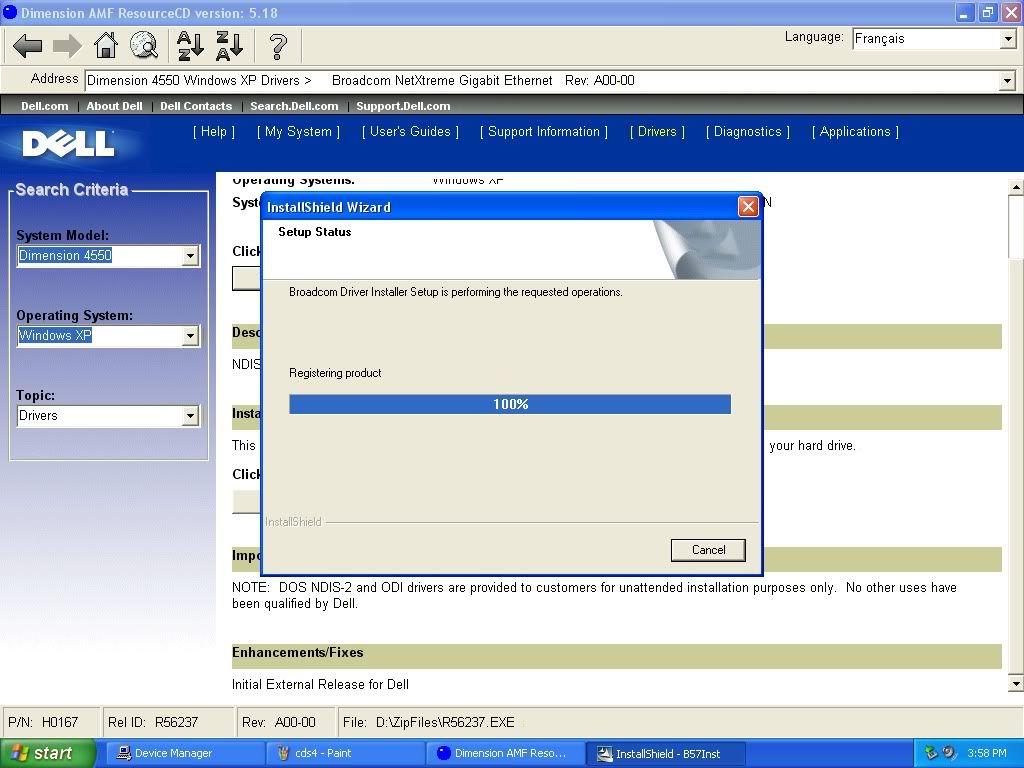Click the Search Criteria panel title
The height and width of the screenshot is (768, 1024).
pyautogui.click(x=72, y=189)
